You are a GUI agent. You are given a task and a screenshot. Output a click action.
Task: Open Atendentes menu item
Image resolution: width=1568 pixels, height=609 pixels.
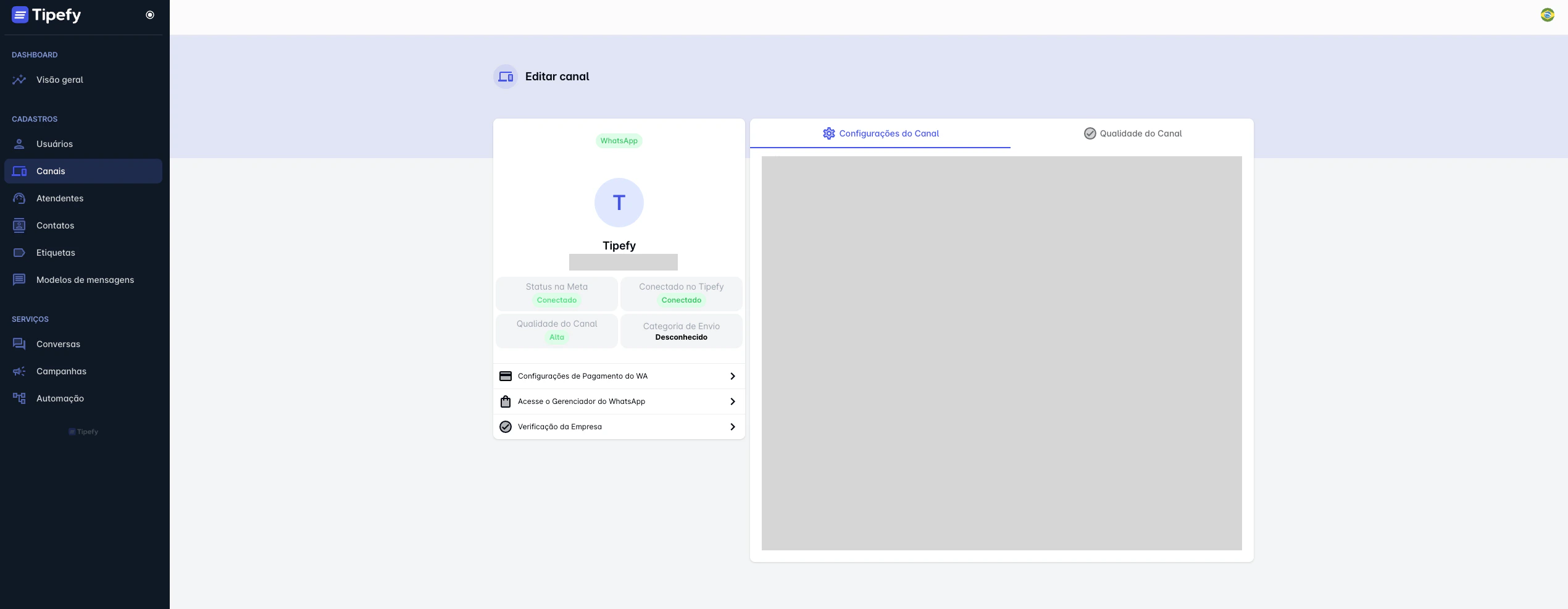[x=83, y=198]
